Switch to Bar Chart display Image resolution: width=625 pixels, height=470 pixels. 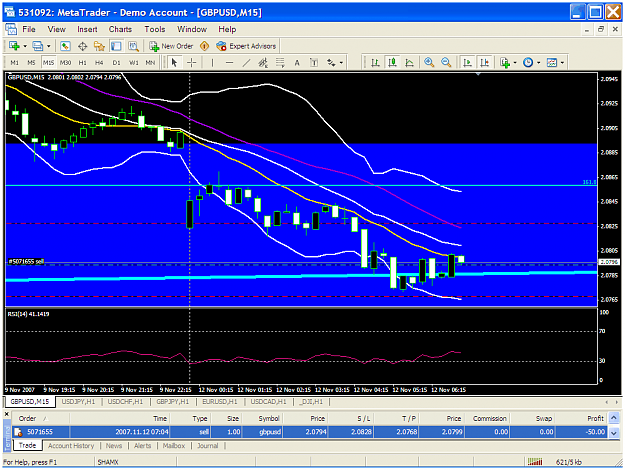(375, 63)
